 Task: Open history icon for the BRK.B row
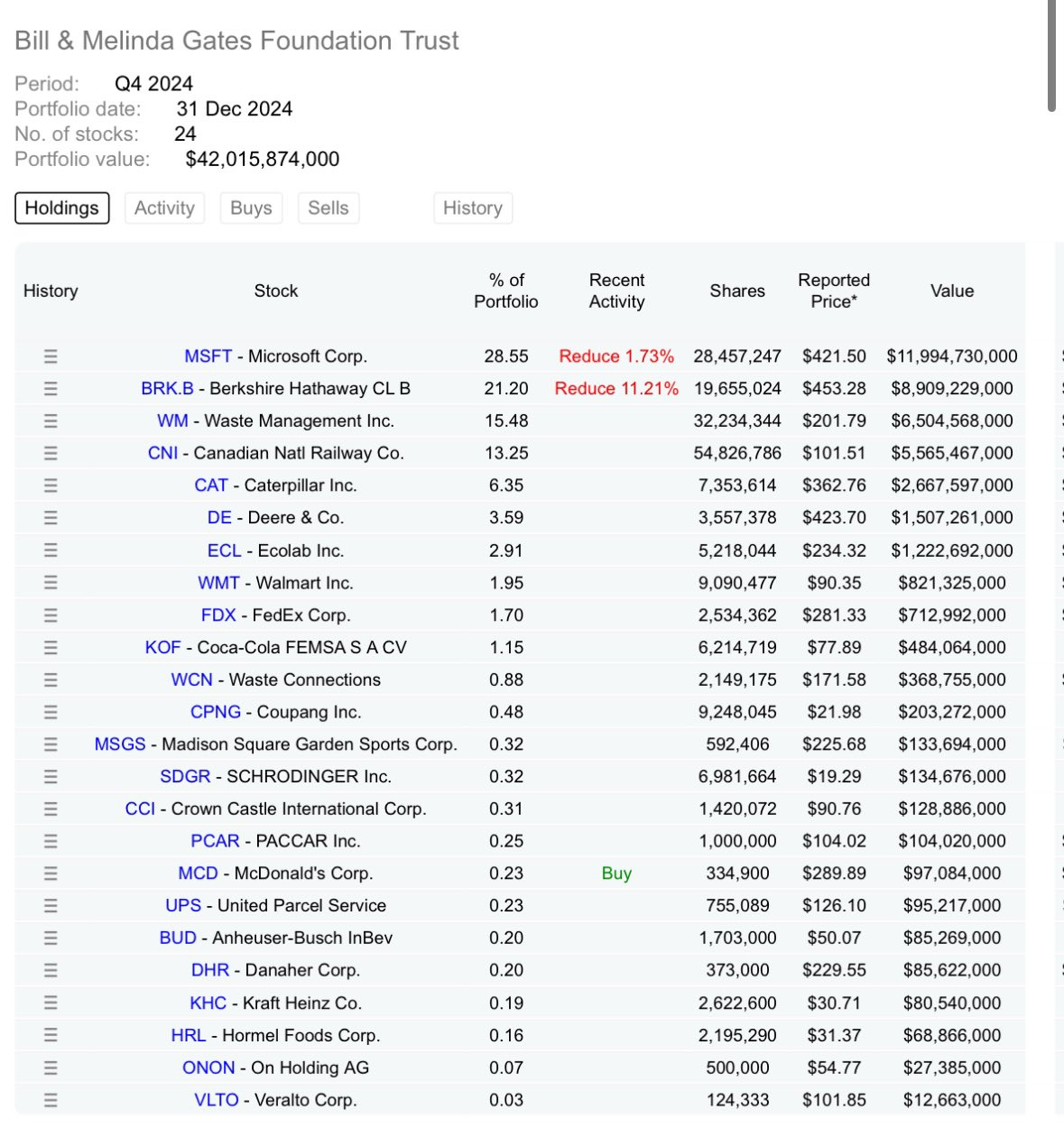51,389
